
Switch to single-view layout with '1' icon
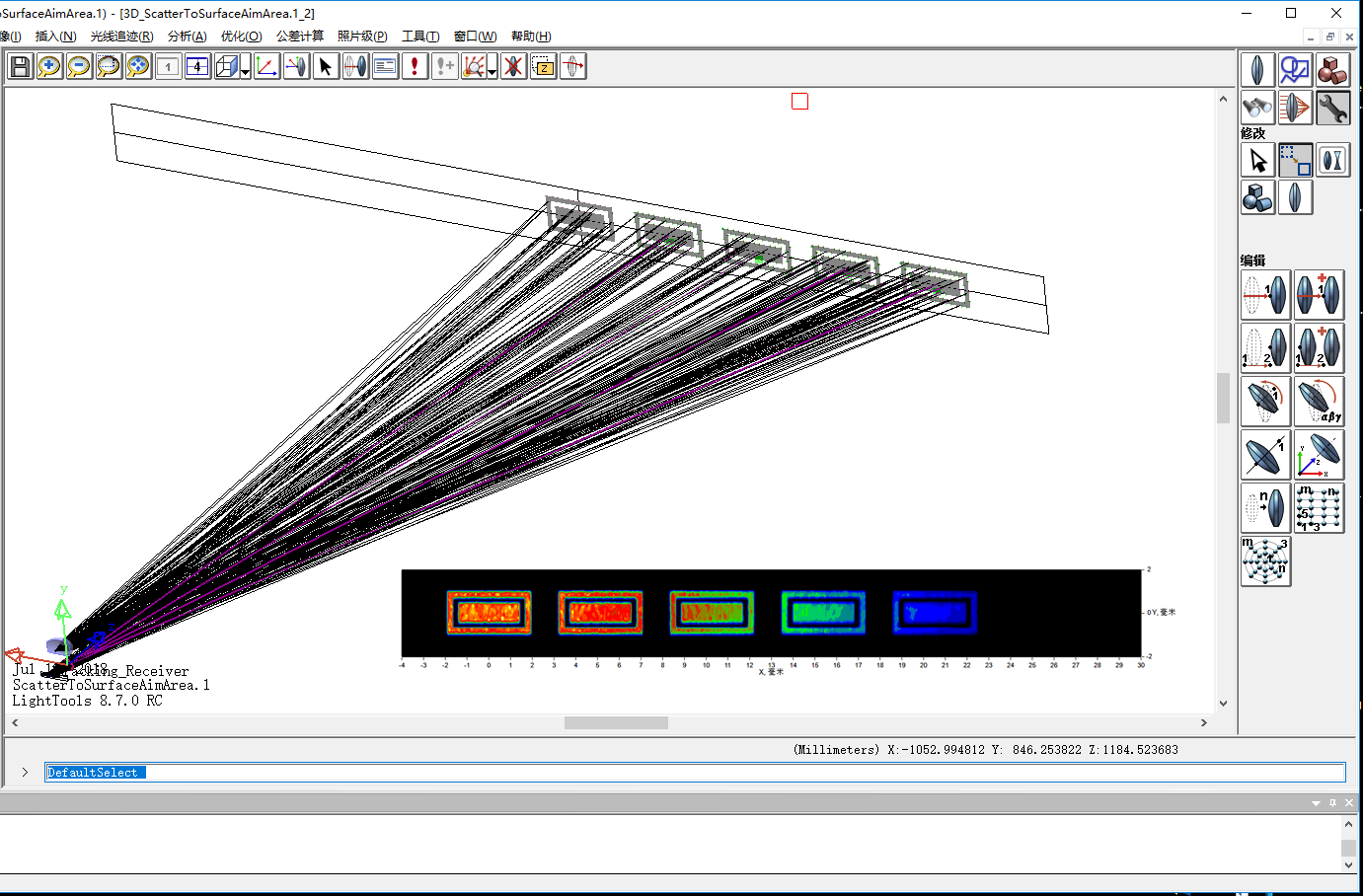pyautogui.click(x=169, y=66)
